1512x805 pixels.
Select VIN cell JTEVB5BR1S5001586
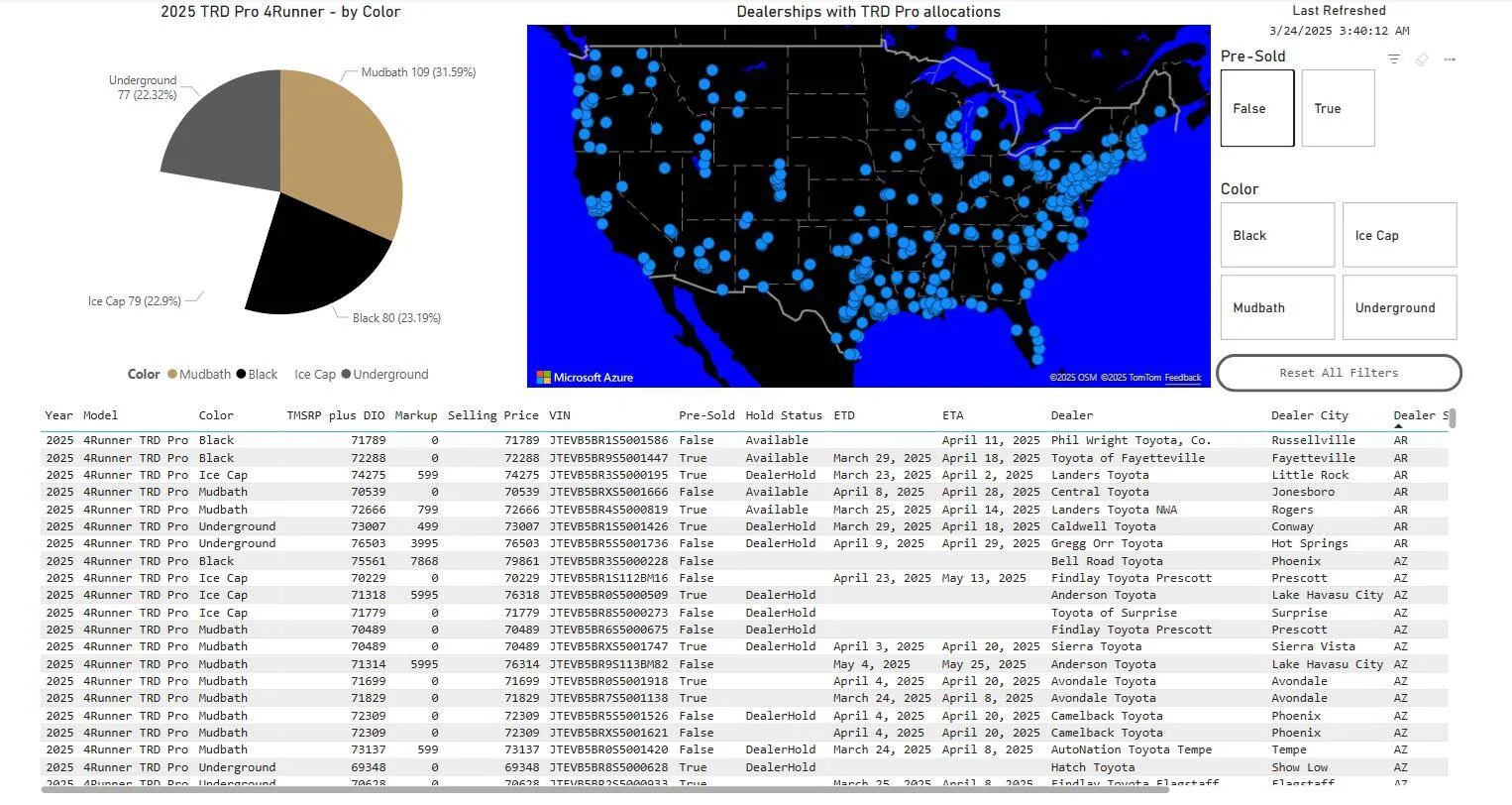pyautogui.click(x=608, y=440)
